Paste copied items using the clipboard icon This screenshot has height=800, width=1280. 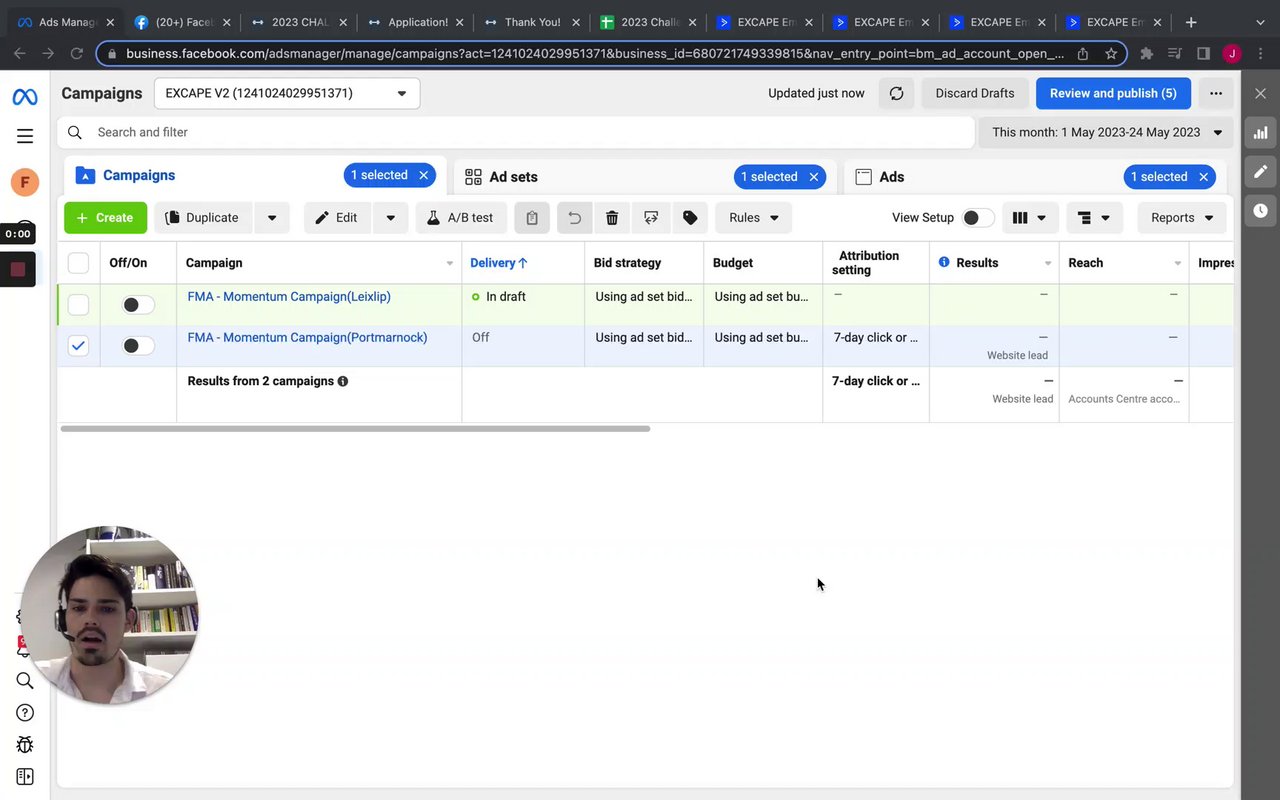(x=532, y=218)
